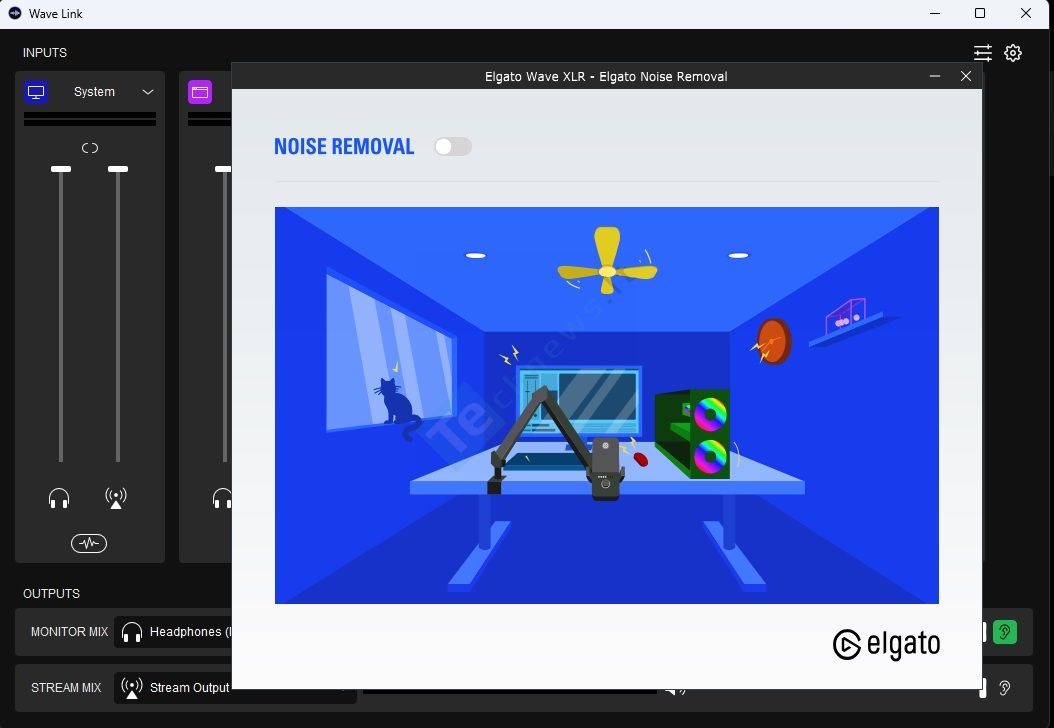Screen dimensions: 1054x728
Task: Click the Wave Link app icon in title bar
Action: (15, 13)
